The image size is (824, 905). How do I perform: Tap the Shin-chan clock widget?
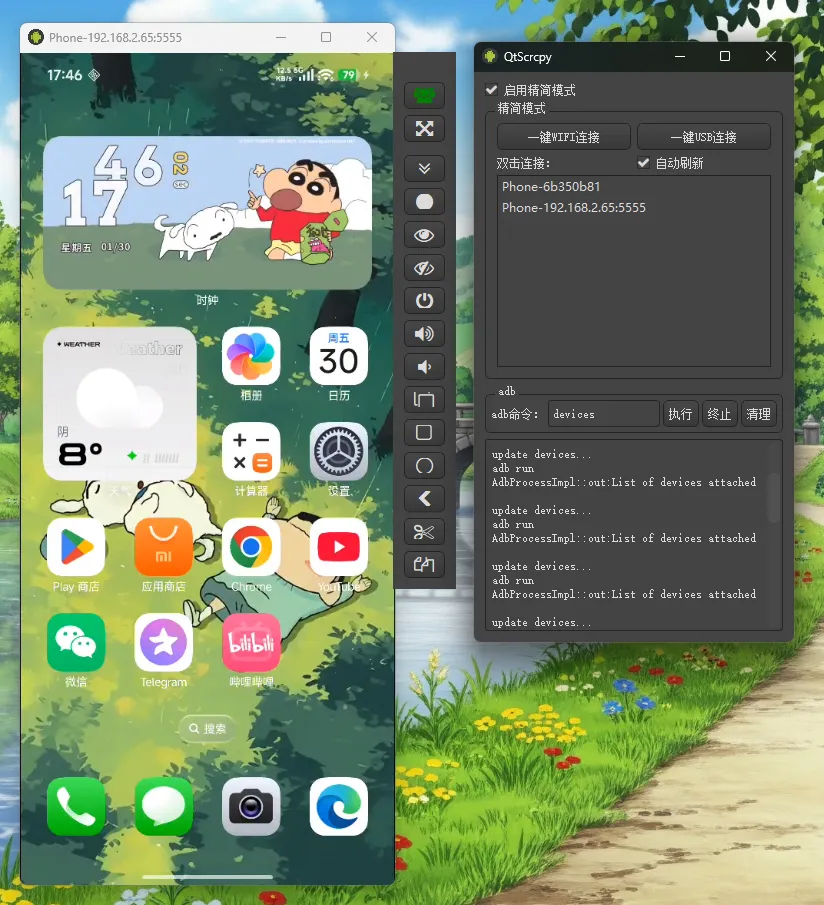(x=208, y=212)
